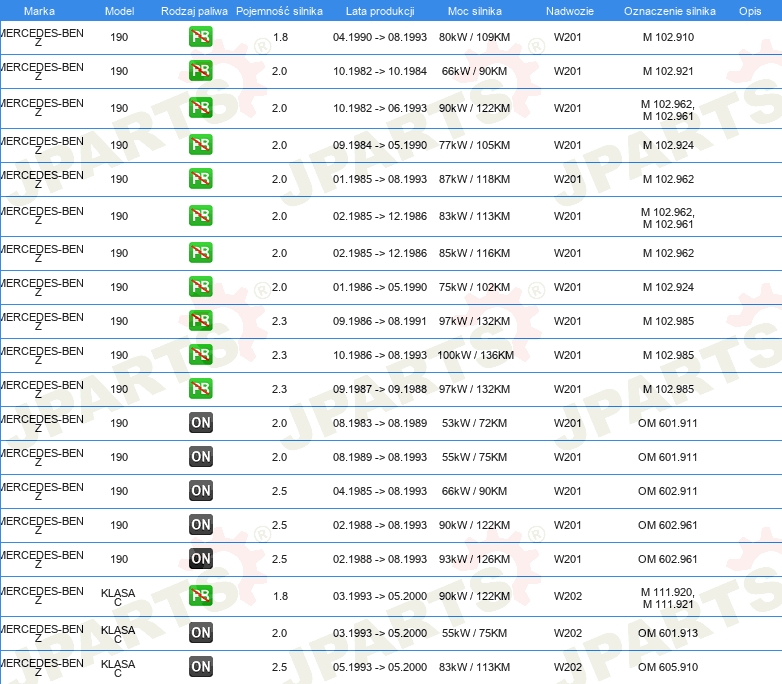Click ON diesel icon in OM 601.913 row
The width and height of the screenshot is (782, 684).
coord(201,633)
